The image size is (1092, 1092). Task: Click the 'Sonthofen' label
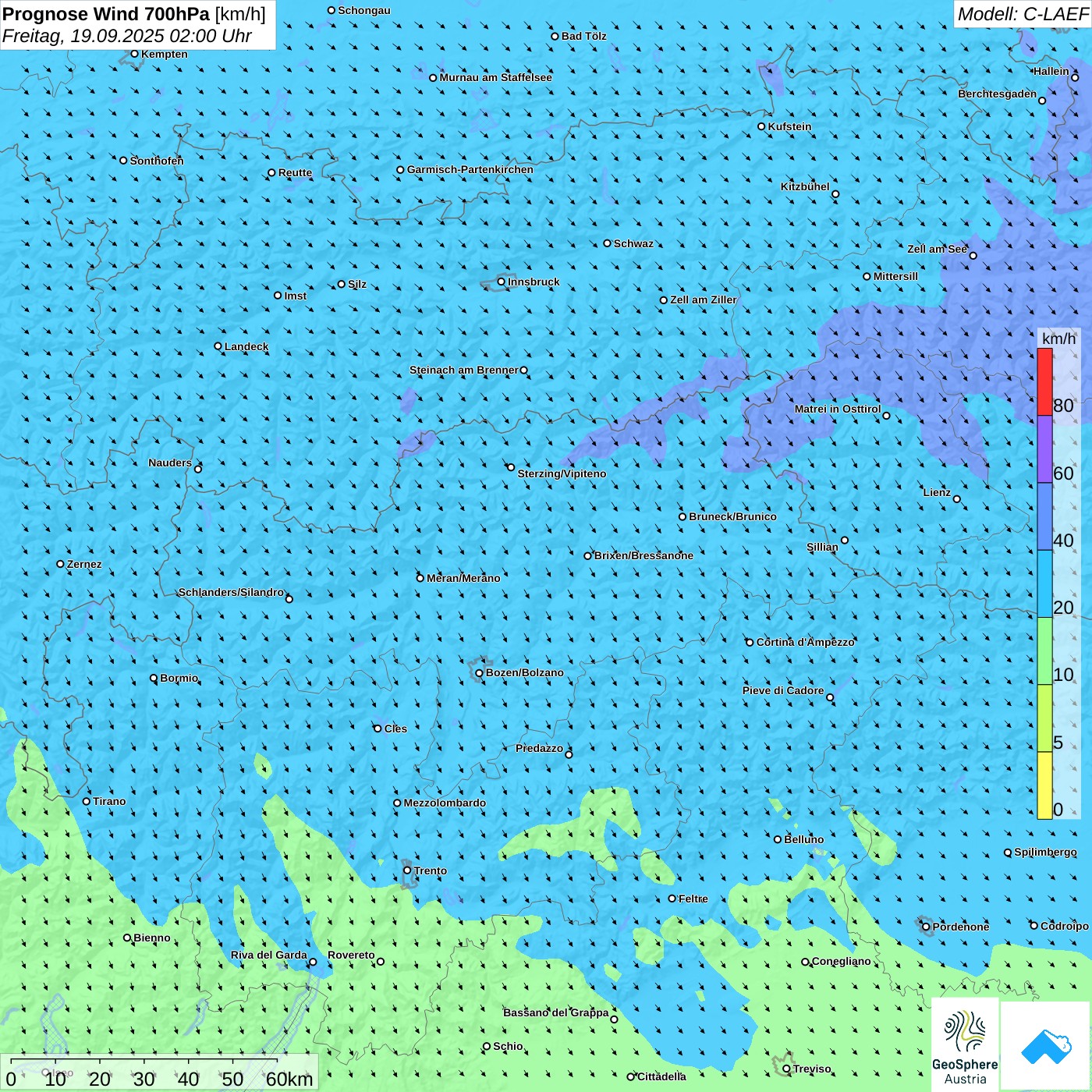point(157,161)
